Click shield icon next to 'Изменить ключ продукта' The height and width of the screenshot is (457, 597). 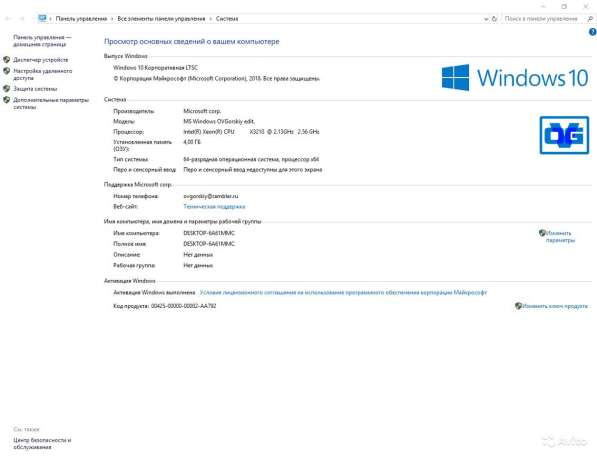tap(518, 305)
